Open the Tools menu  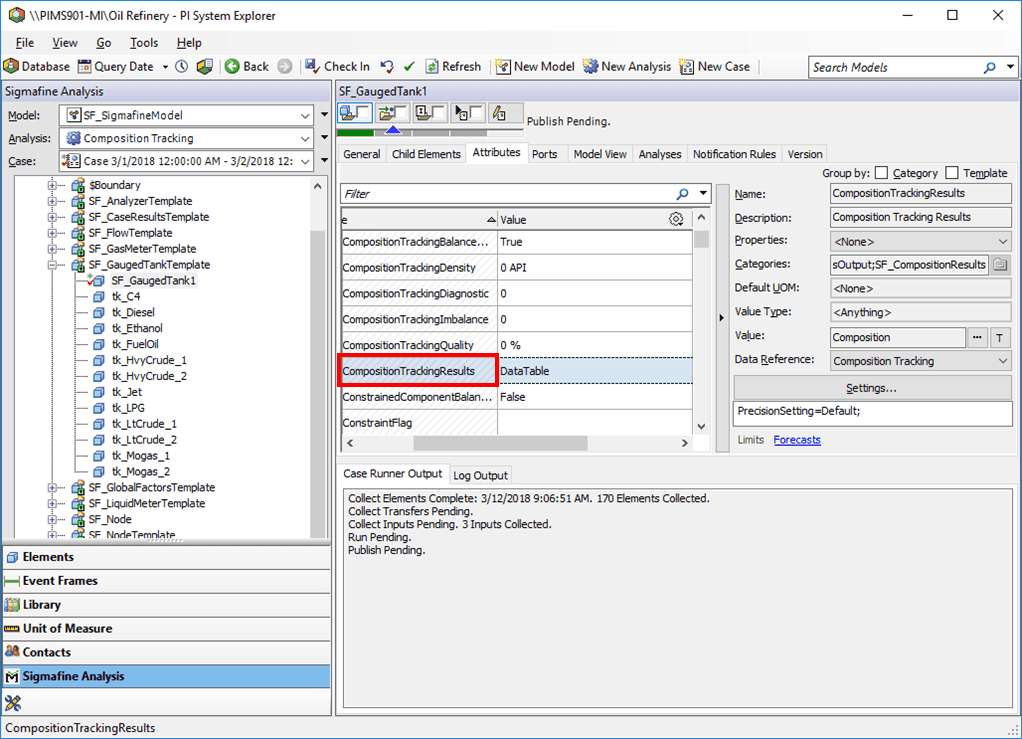pos(144,43)
